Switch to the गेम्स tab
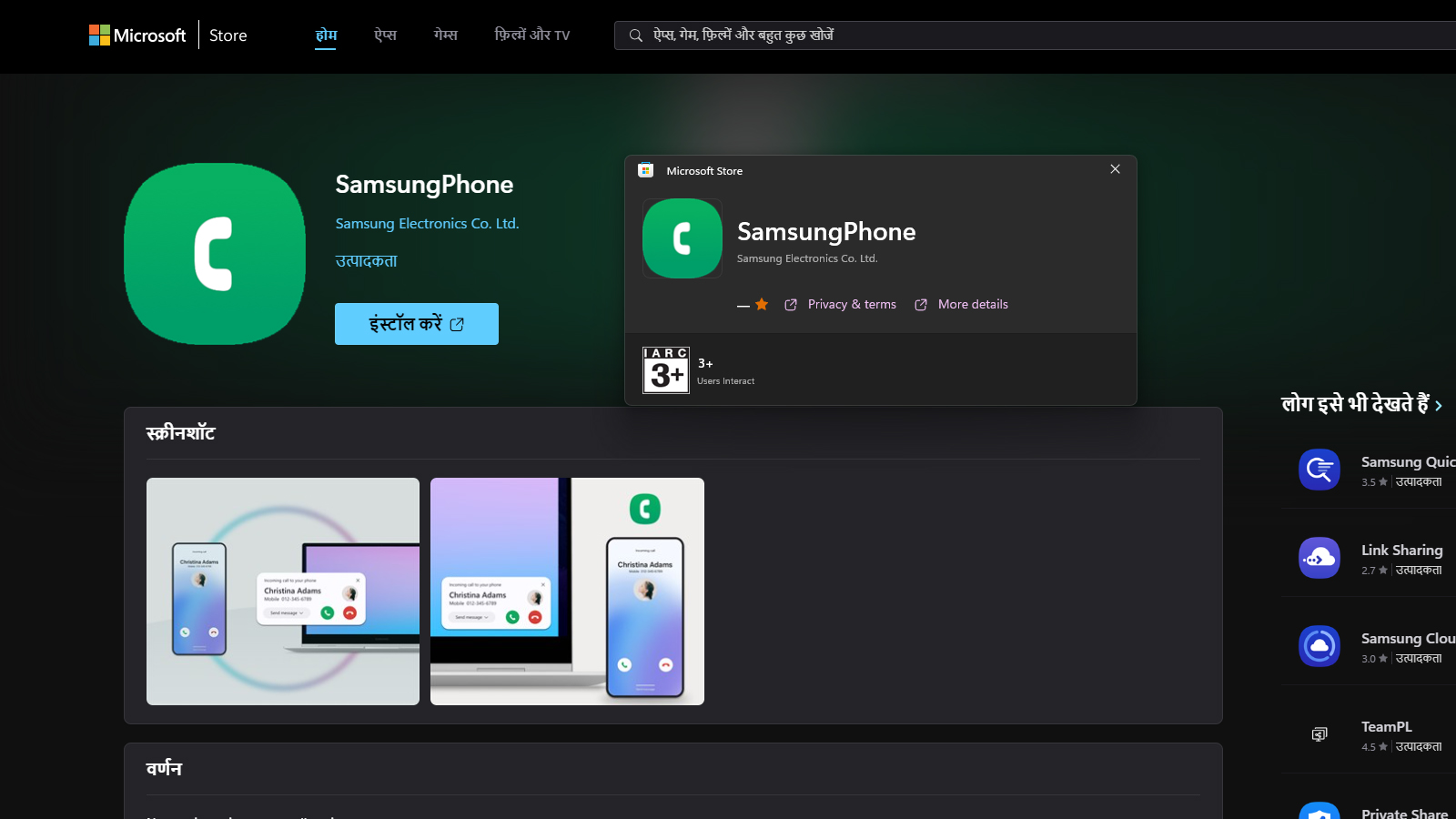Image resolution: width=1456 pixels, height=819 pixels. 446,35
